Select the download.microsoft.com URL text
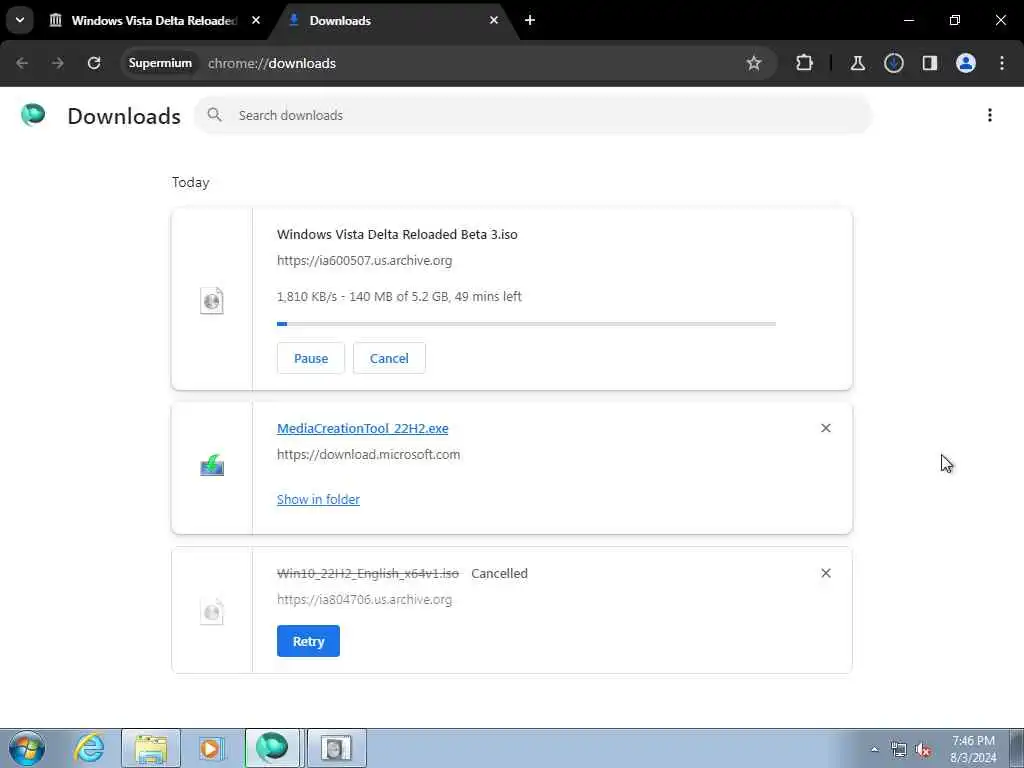1024x768 pixels. click(x=368, y=455)
